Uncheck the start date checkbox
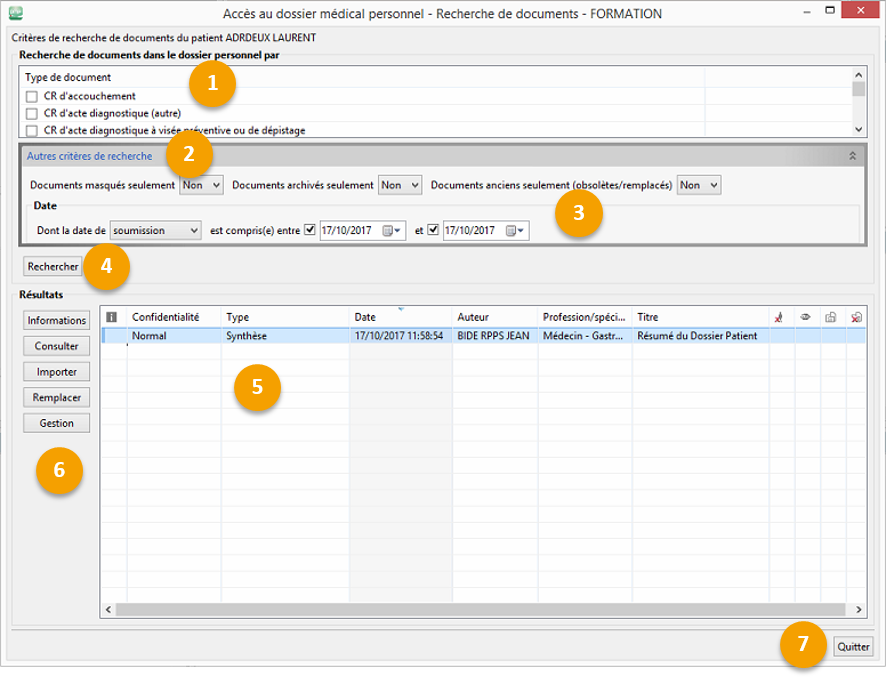 (x=310, y=230)
